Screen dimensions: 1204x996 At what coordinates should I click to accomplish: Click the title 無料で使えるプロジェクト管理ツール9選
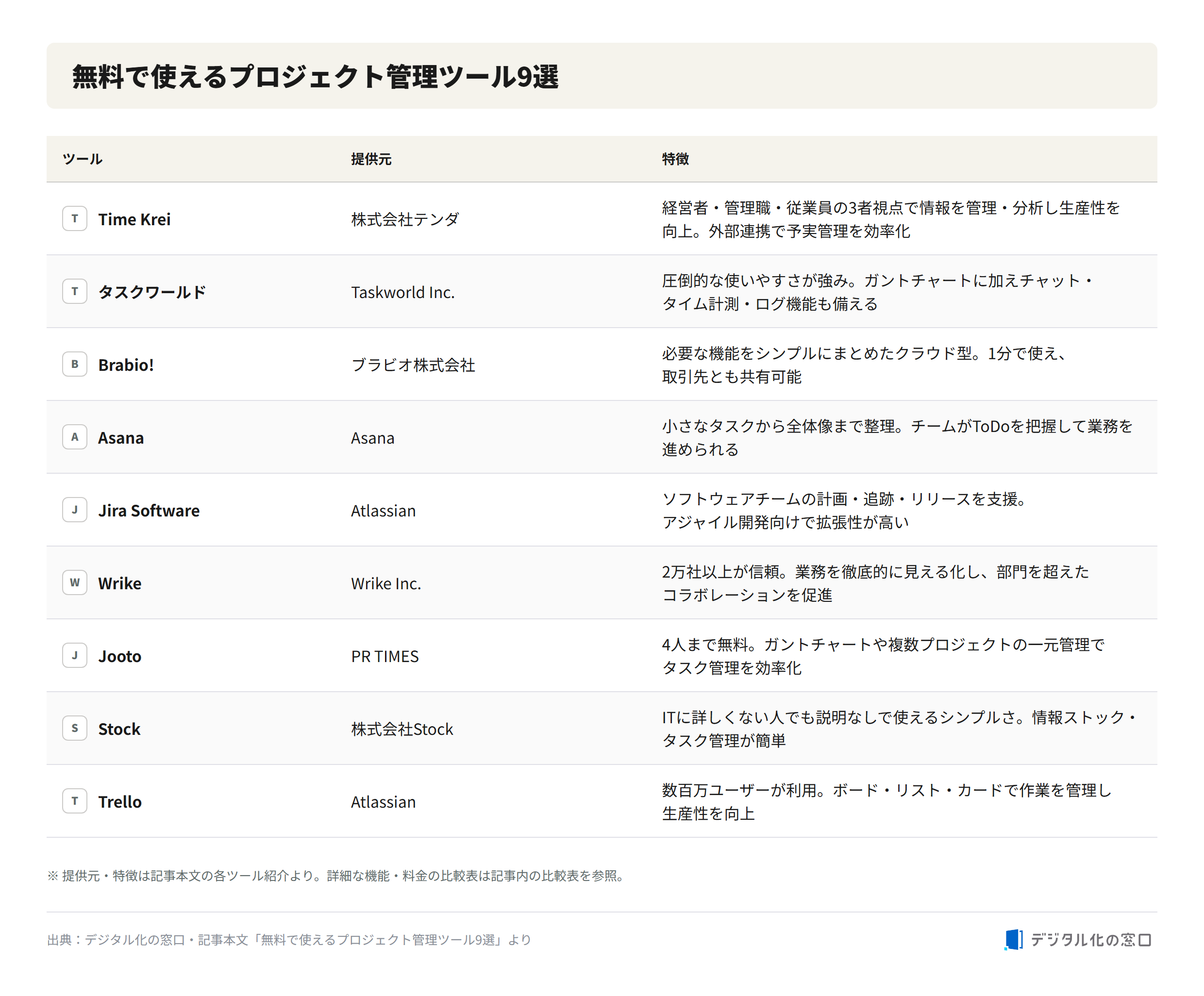[x=316, y=76]
